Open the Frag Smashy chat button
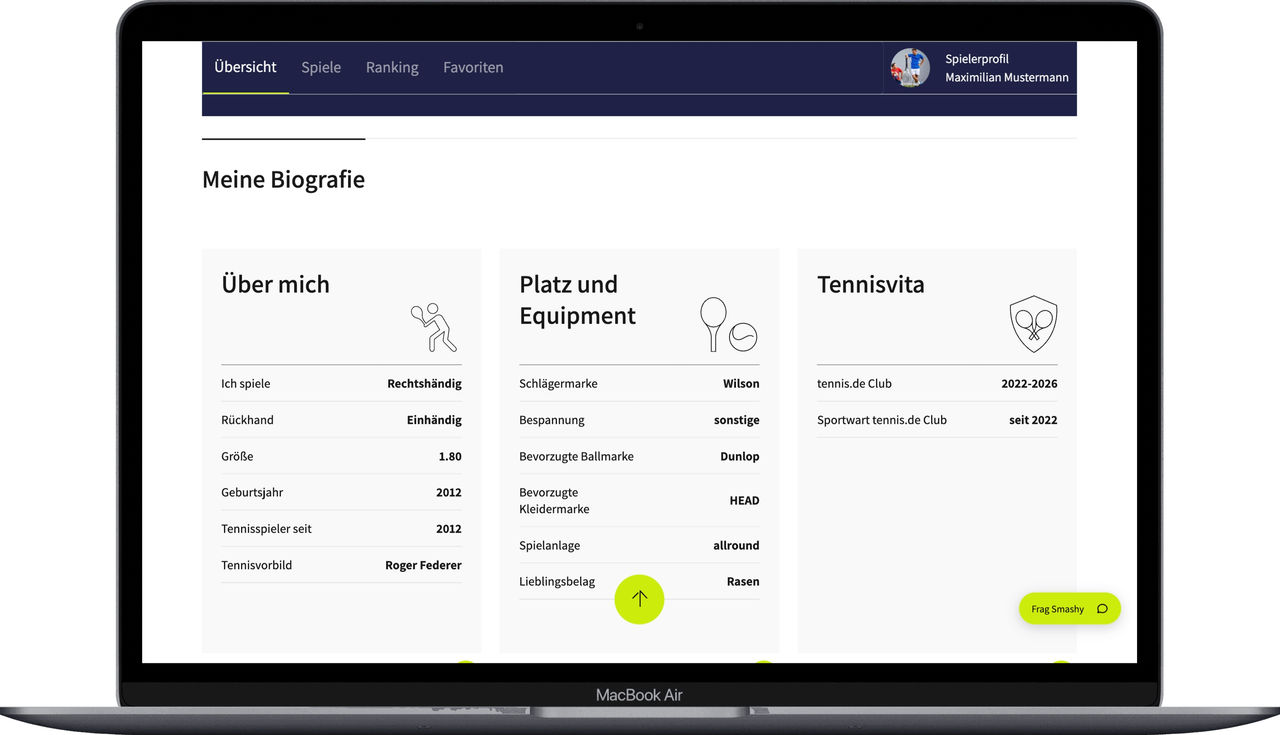This screenshot has width=1280, height=735. coord(1069,609)
